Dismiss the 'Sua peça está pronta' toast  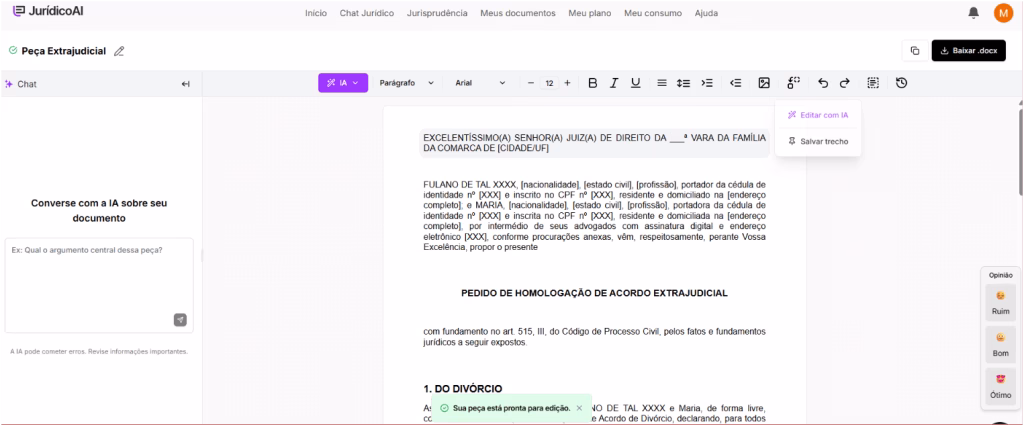pos(579,408)
